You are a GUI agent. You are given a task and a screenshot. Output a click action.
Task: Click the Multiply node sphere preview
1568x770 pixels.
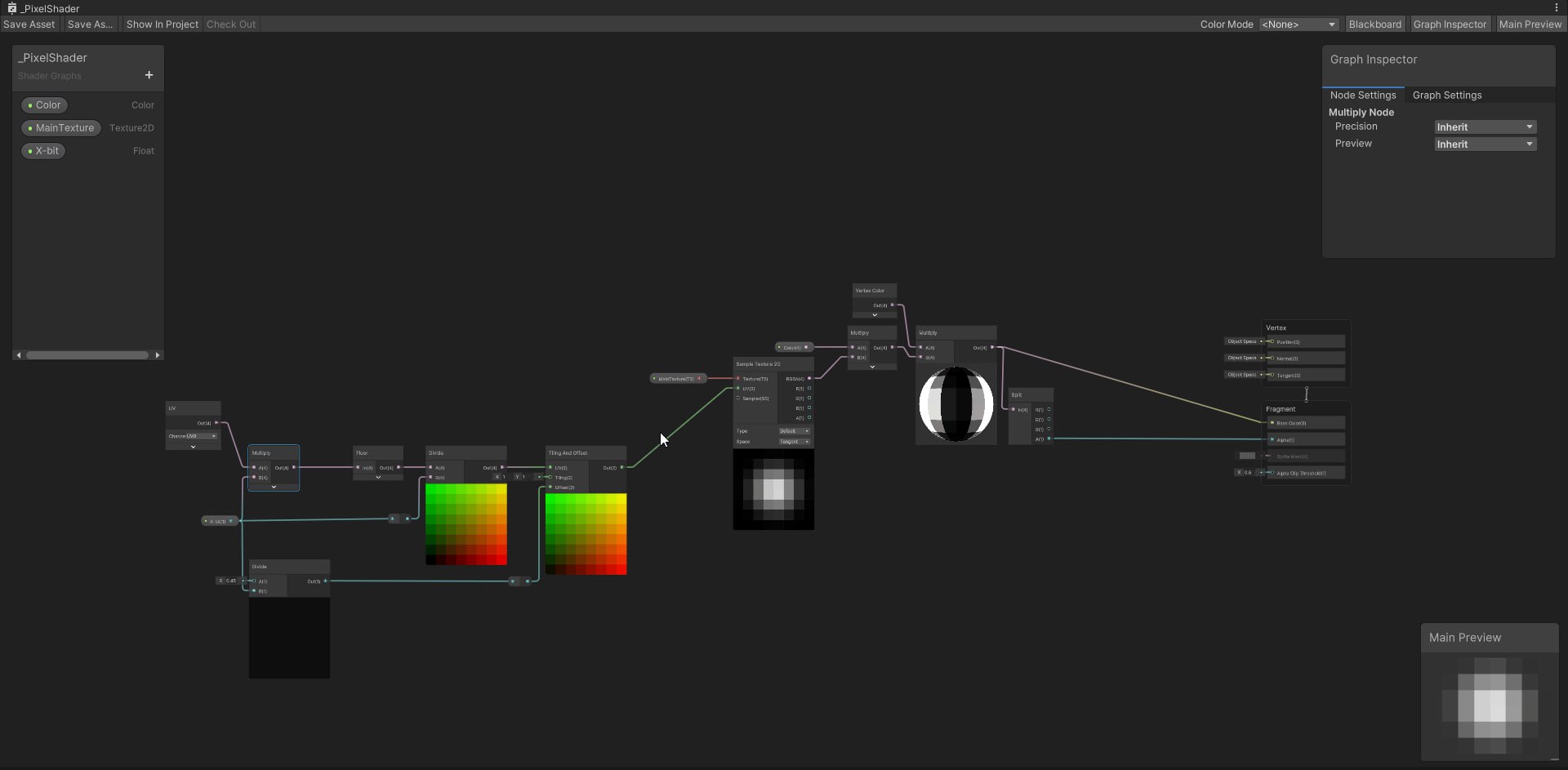956,404
